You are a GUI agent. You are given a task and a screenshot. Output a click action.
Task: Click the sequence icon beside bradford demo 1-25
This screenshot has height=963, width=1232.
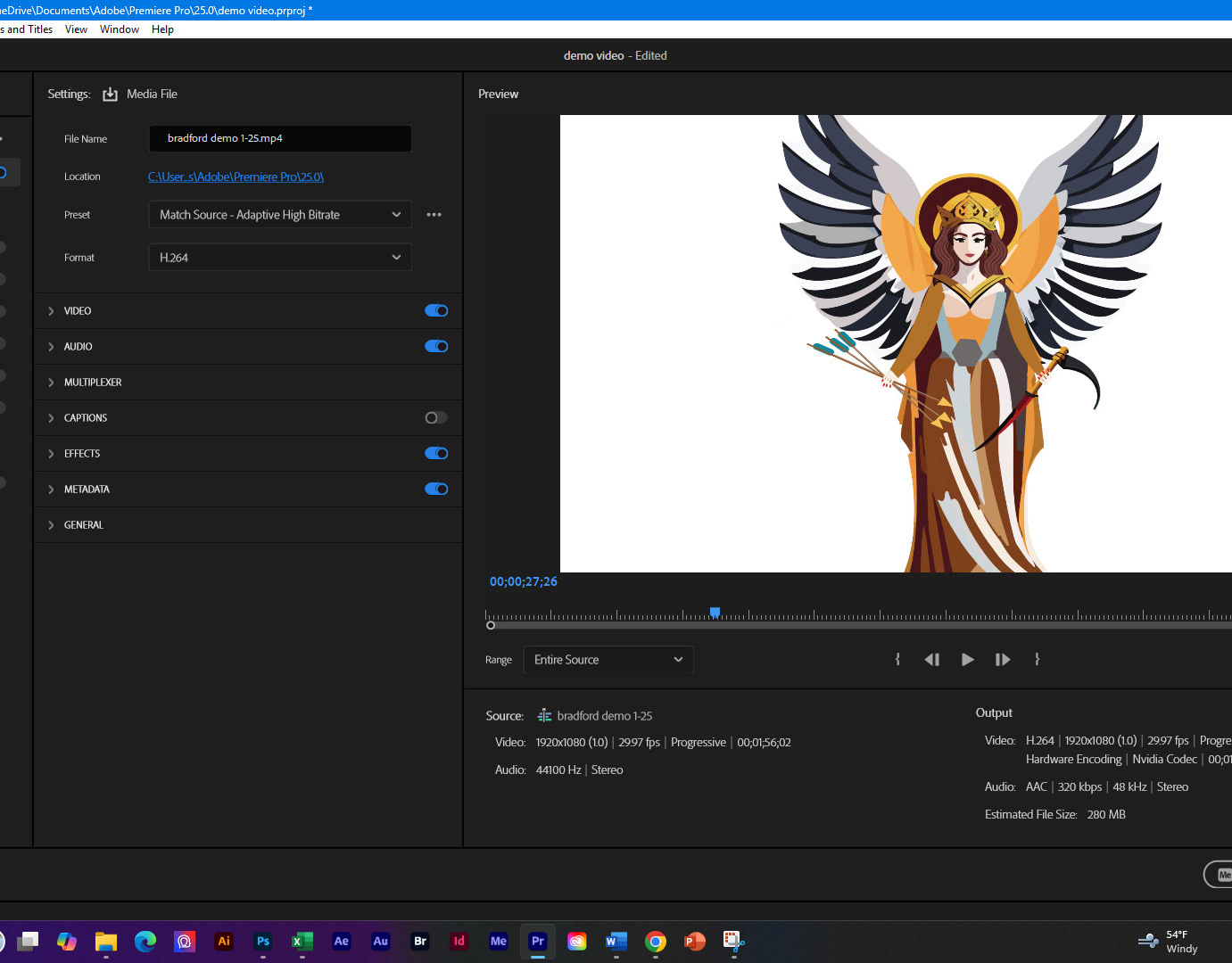tap(544, 716)
